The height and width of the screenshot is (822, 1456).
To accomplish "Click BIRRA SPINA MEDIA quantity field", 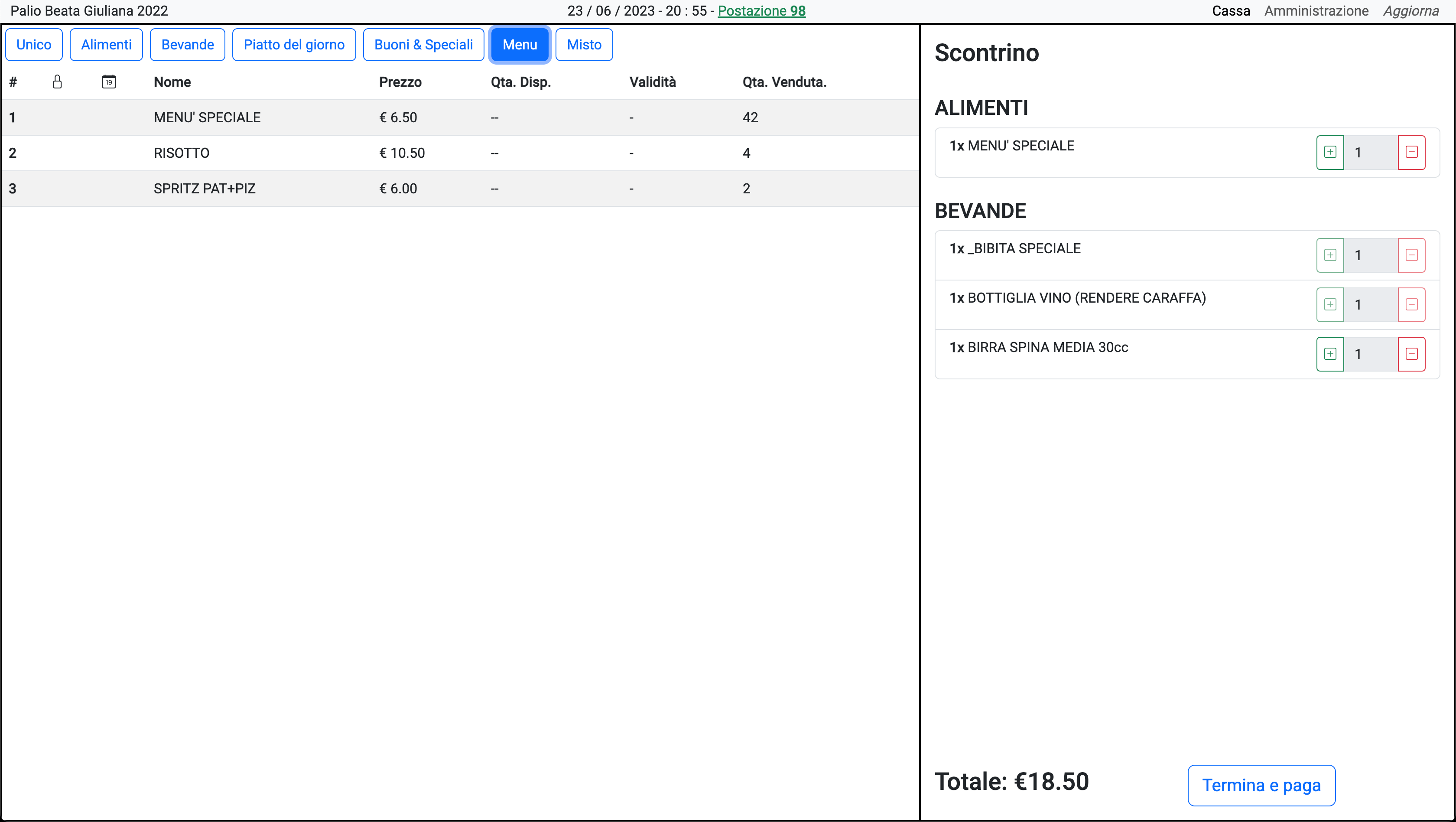I will coord(1371,354).
